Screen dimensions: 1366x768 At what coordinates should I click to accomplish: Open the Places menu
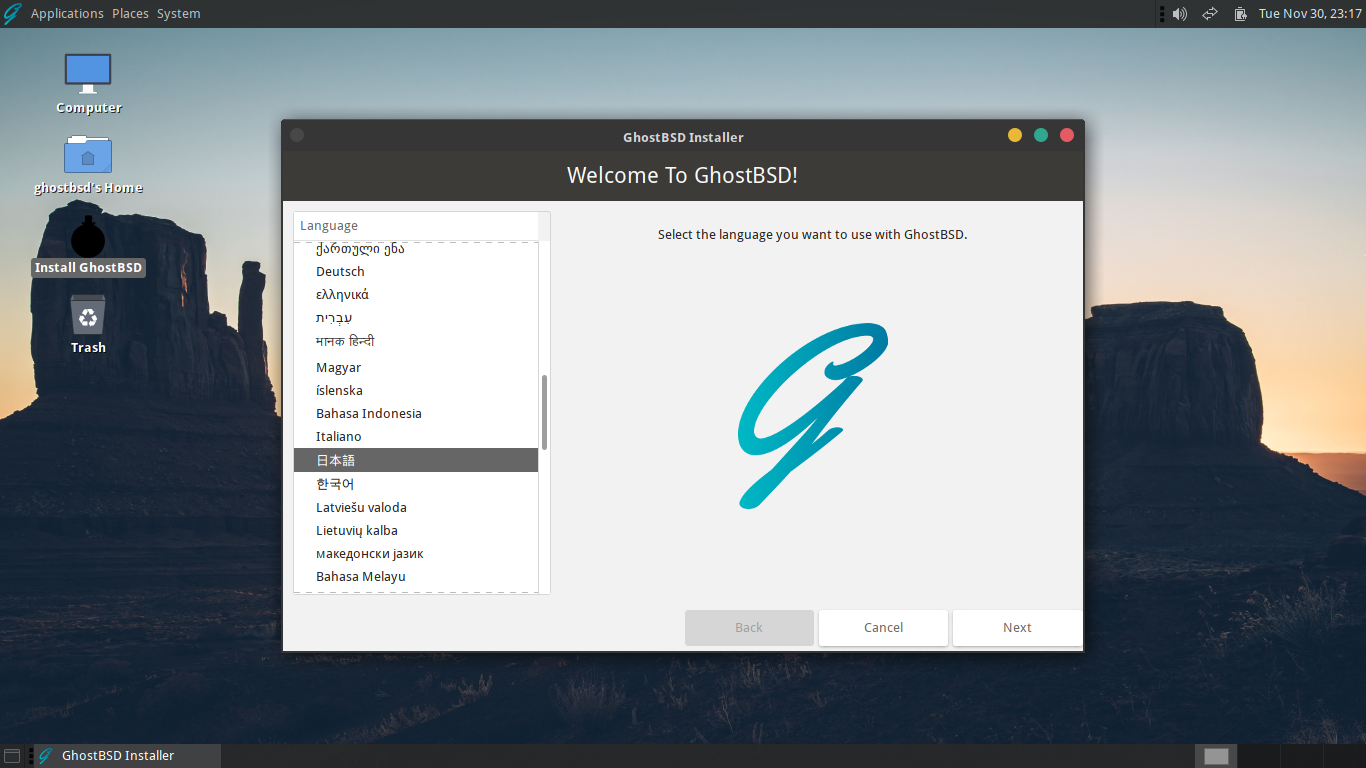click(x=130, y=14)
